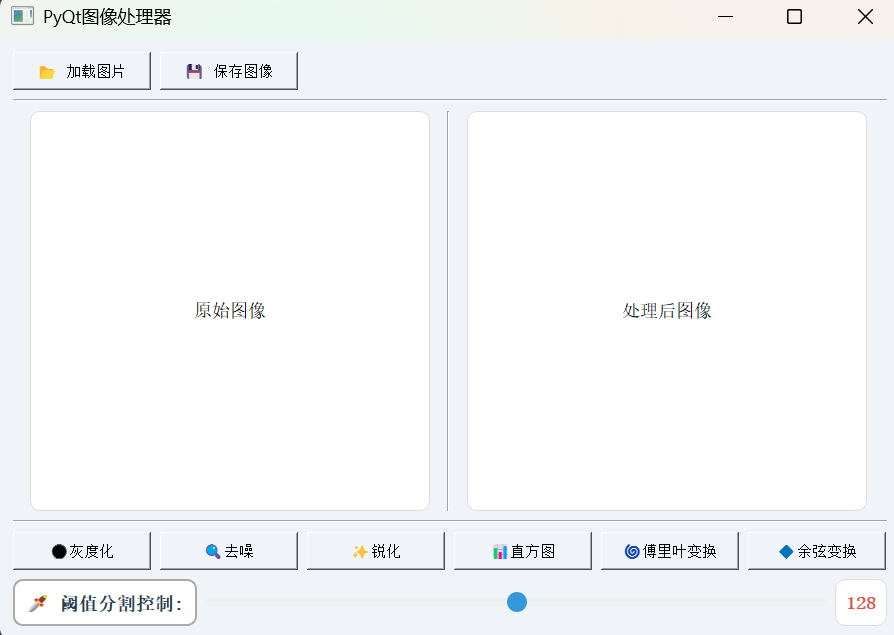The height and width of the screenshot is (635, 894).
Task: Click the blue threshold slider handle
Action: [x=517, y=602]
